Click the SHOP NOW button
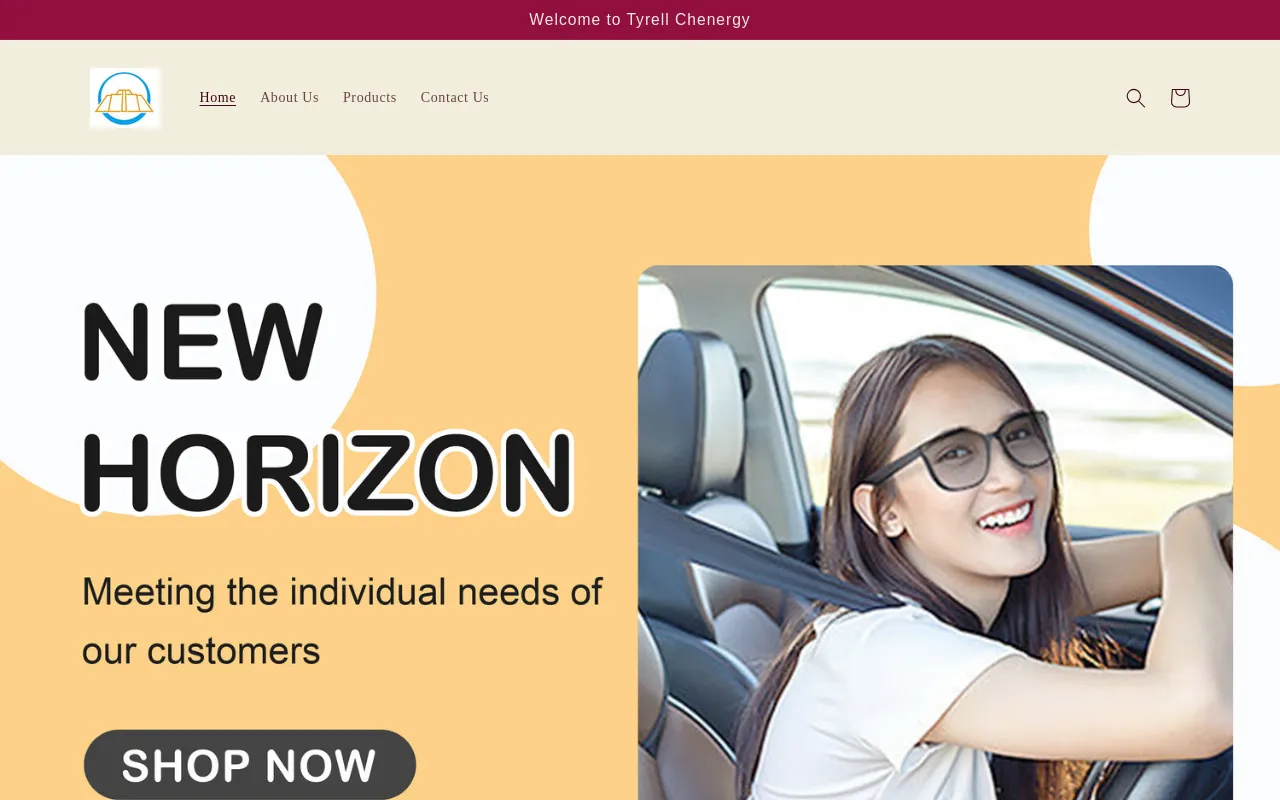This screenshot has height=800, width=1280. [249, 765]
